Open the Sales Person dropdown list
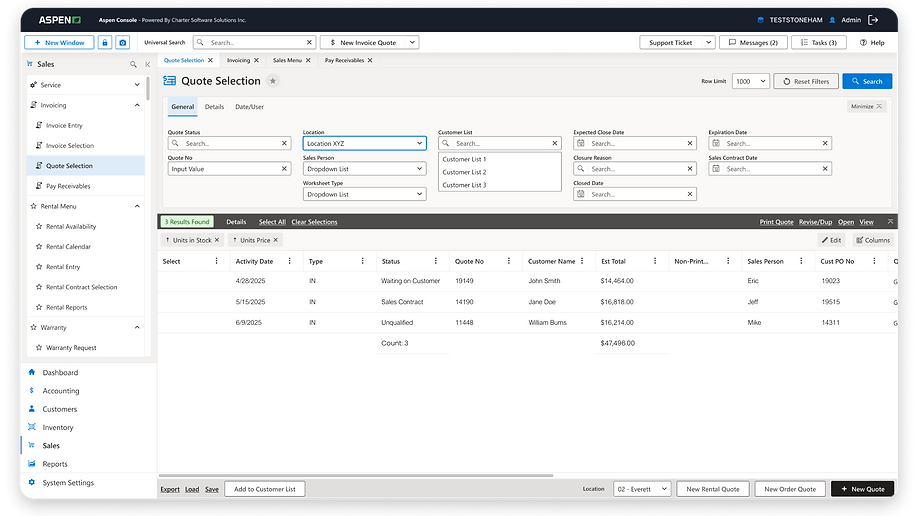 coord(364,169)
